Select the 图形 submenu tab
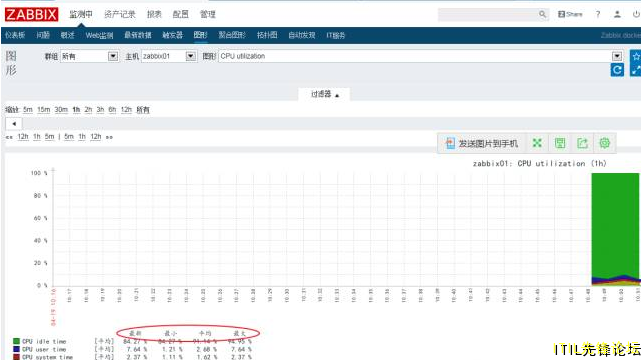This screenshot has height=360, width=641. (200, 35)
